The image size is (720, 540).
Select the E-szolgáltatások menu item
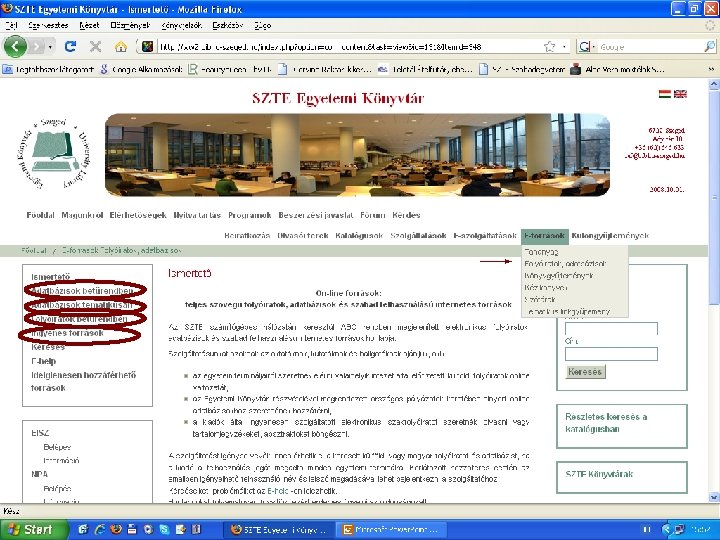(x=485, y=236)
